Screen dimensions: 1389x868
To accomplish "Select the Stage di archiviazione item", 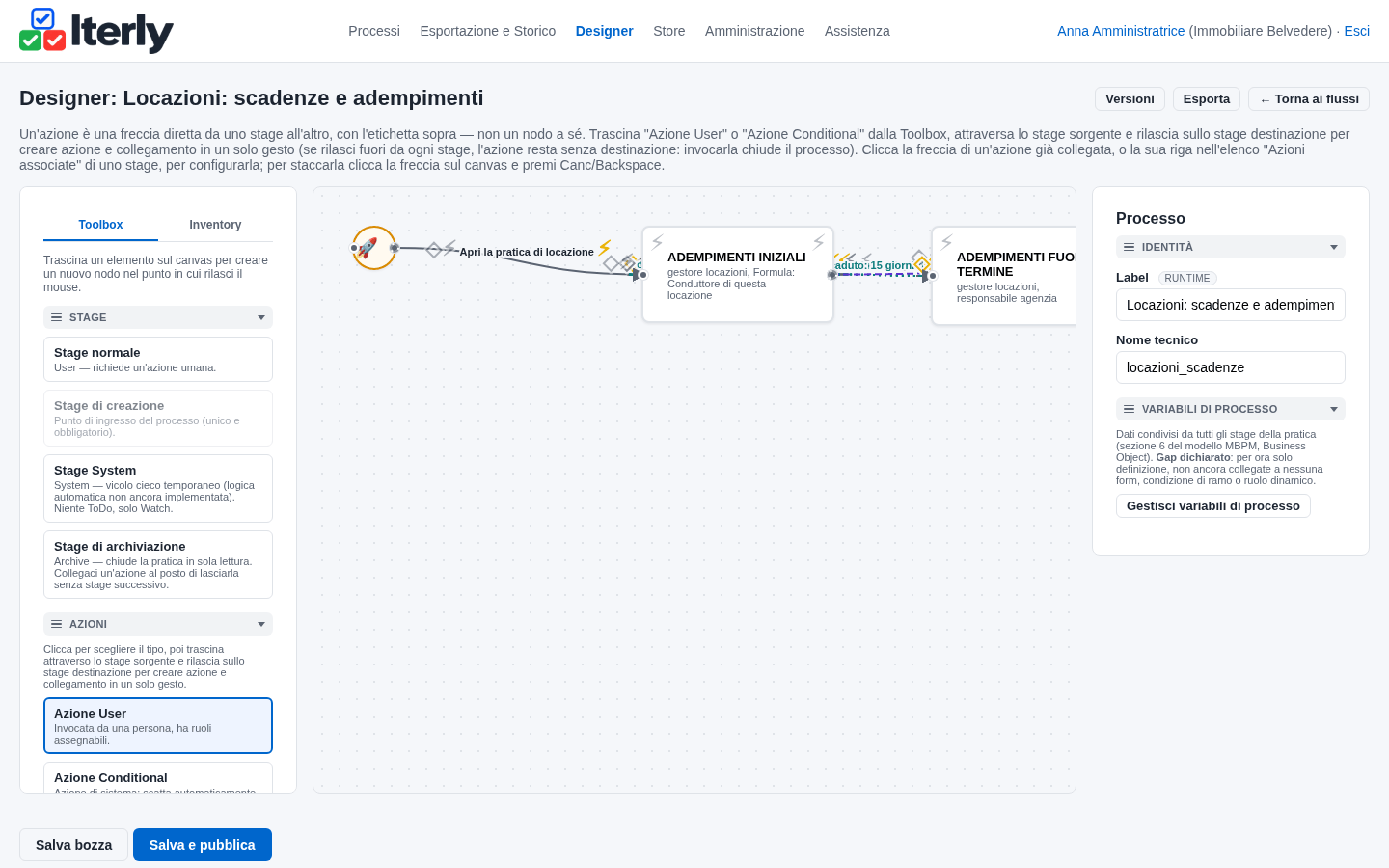I will tap(158, 564).
